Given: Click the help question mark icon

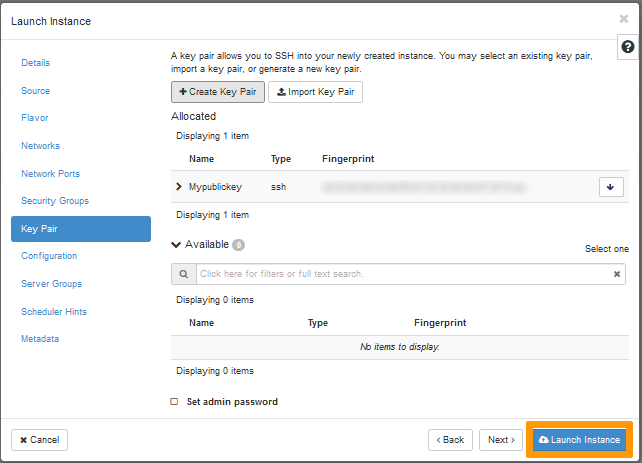Looking at the screenshot, I should (x=628, y=47).
